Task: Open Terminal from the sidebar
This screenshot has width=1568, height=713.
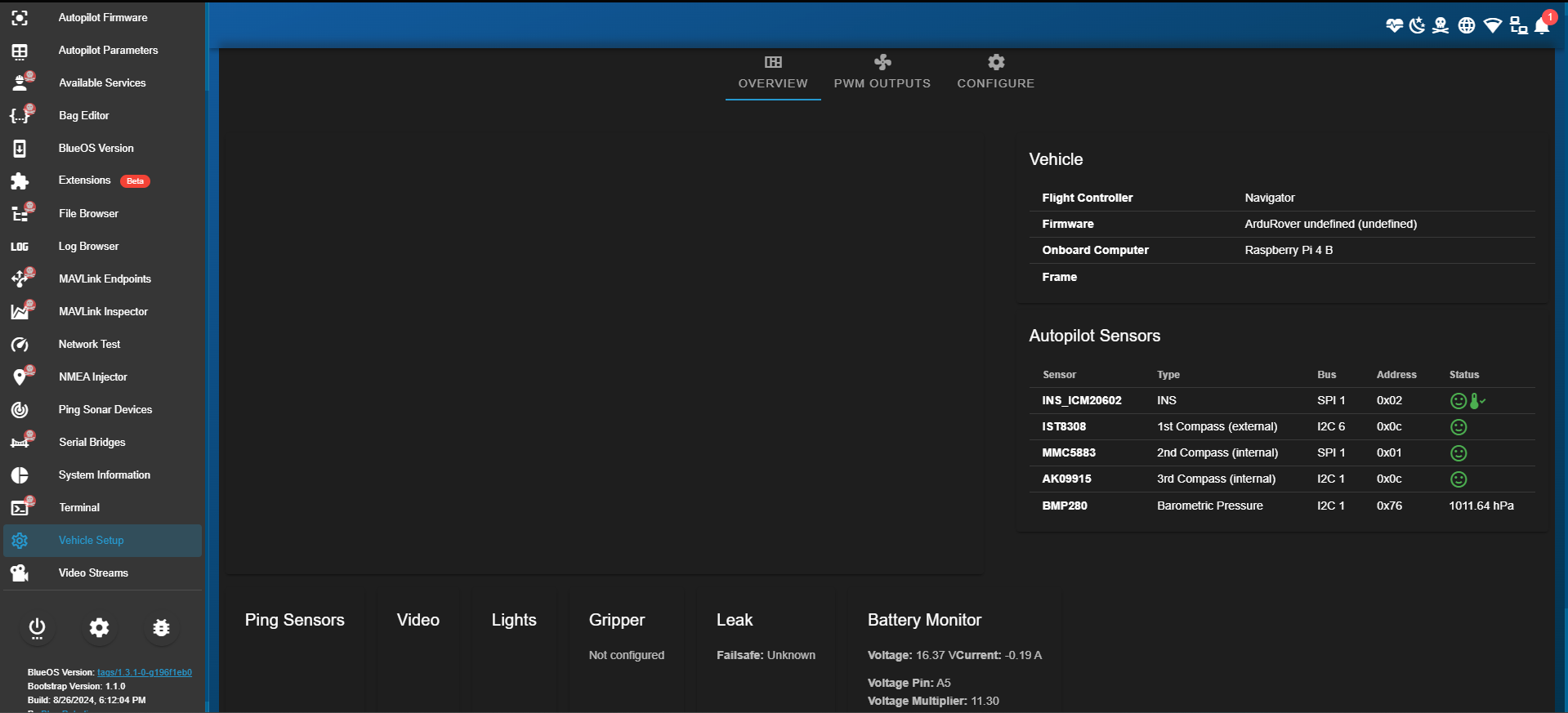Action: (x=102, y=508)
